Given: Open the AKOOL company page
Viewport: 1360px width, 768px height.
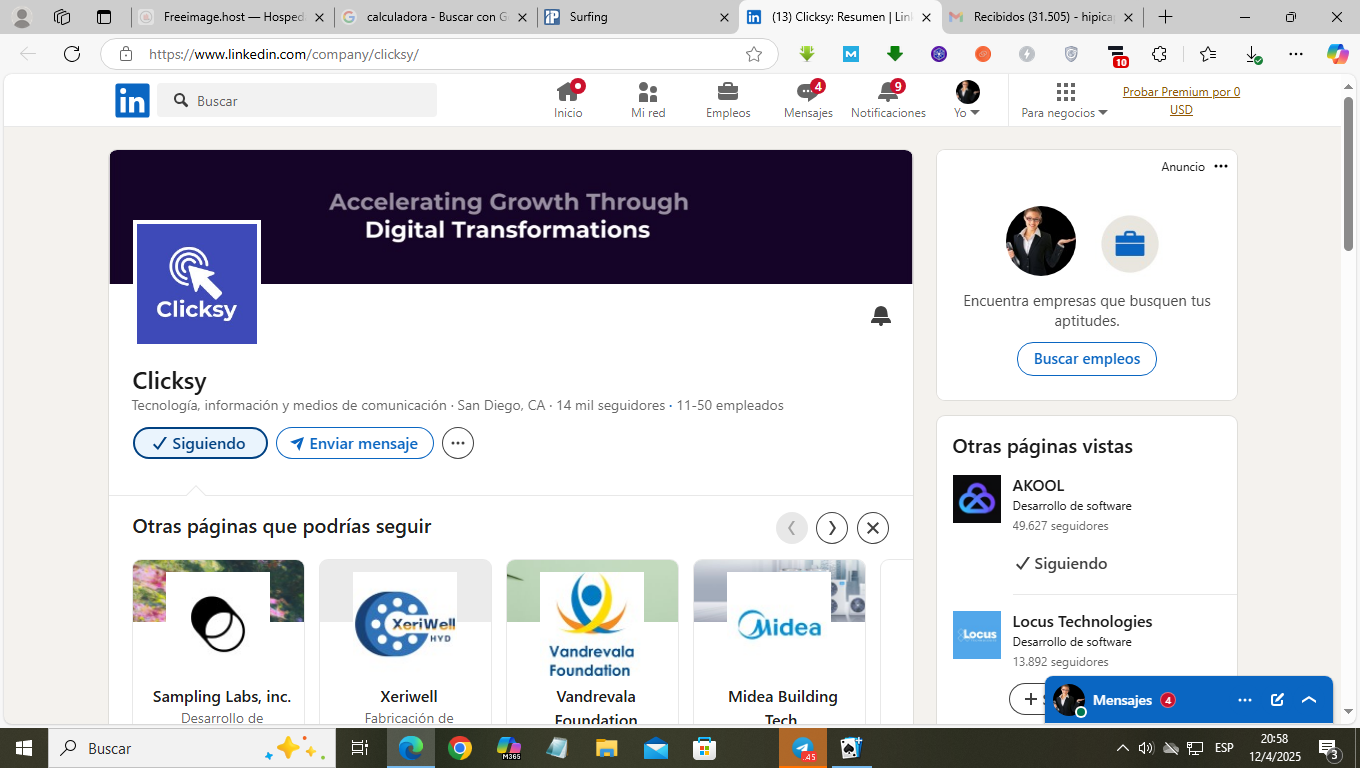Looking at the screenshot, I should point(1038,486).
